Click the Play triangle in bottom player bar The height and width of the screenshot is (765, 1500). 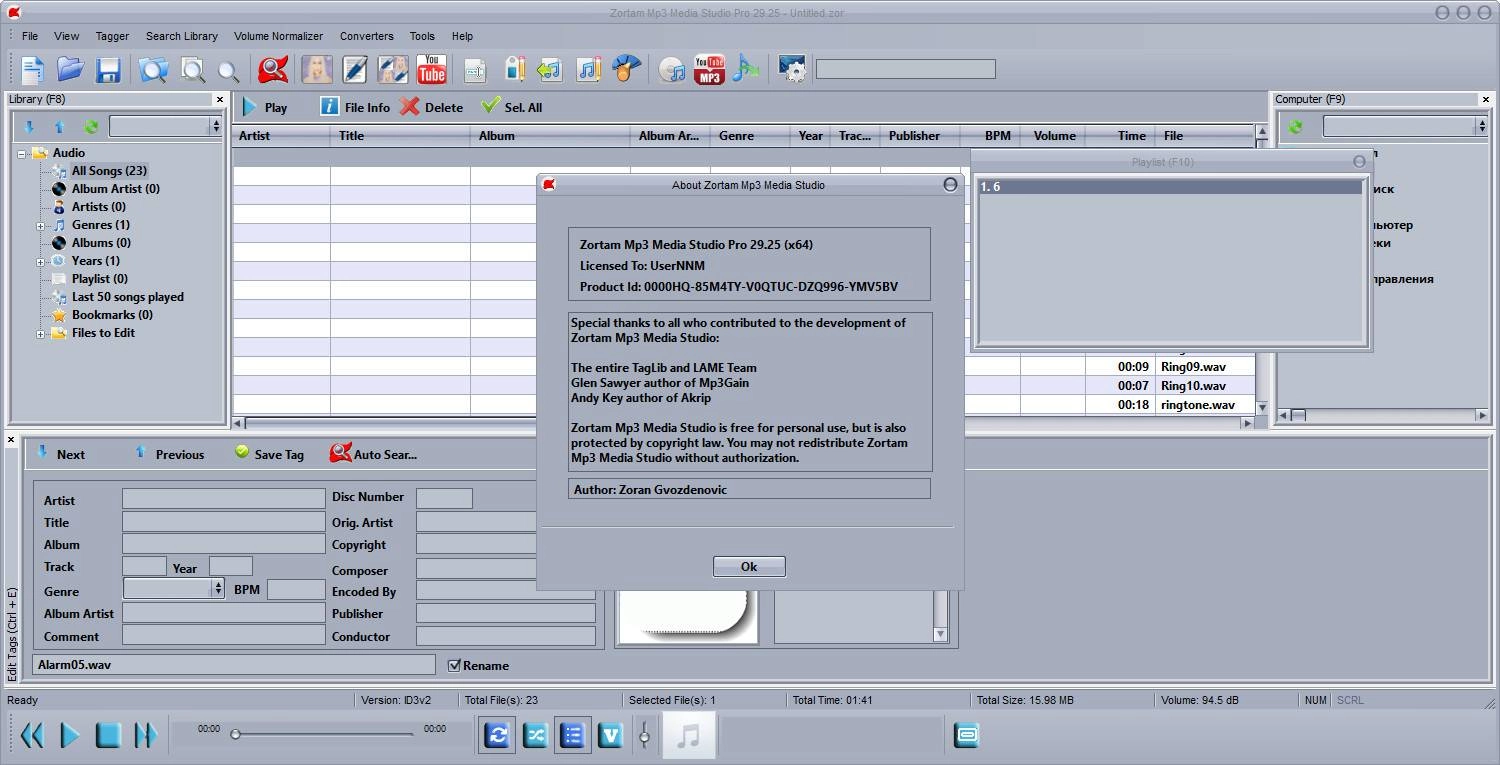click(x=70, y=736)
